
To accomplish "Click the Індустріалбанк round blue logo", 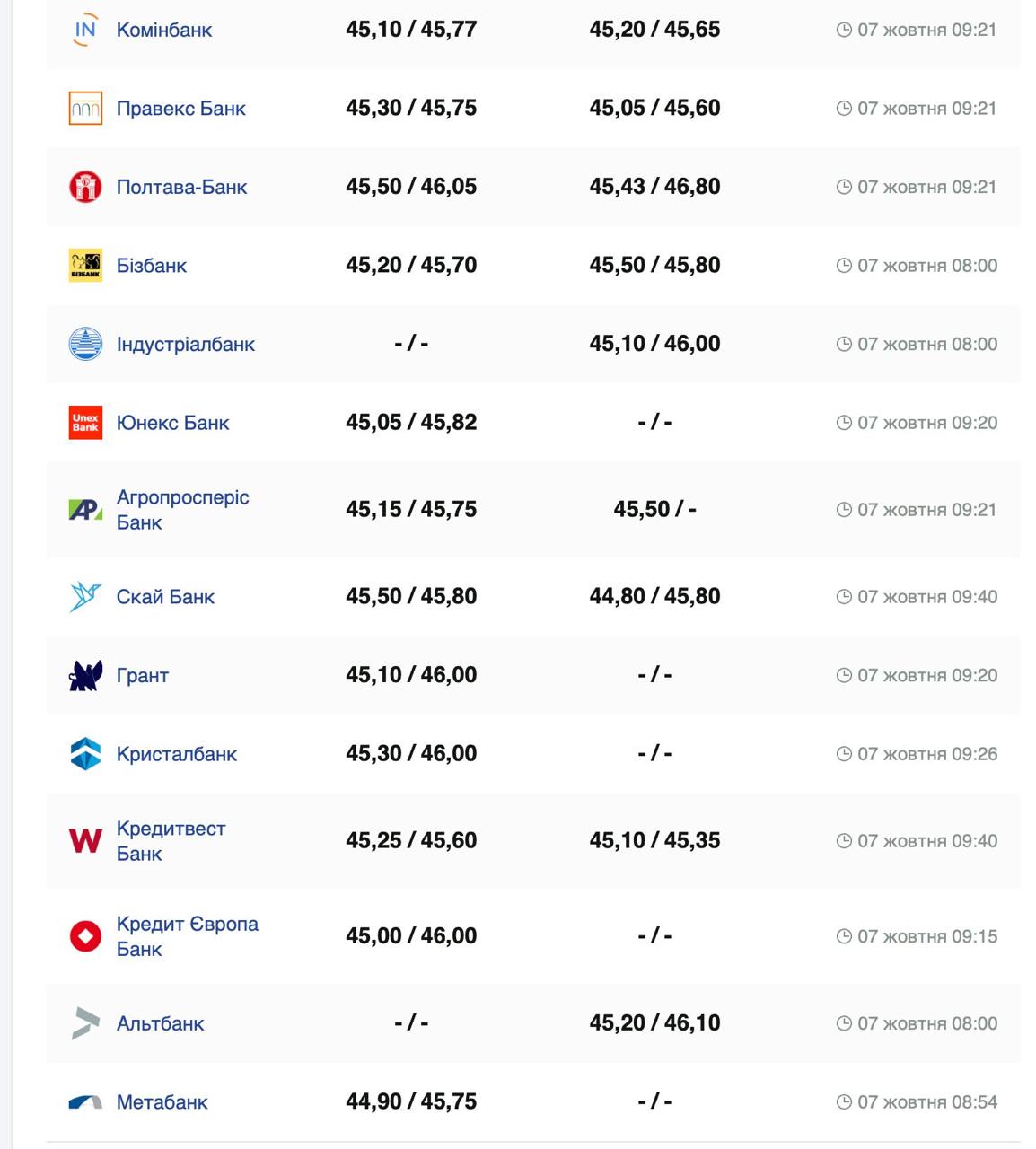I will point(85,344).
